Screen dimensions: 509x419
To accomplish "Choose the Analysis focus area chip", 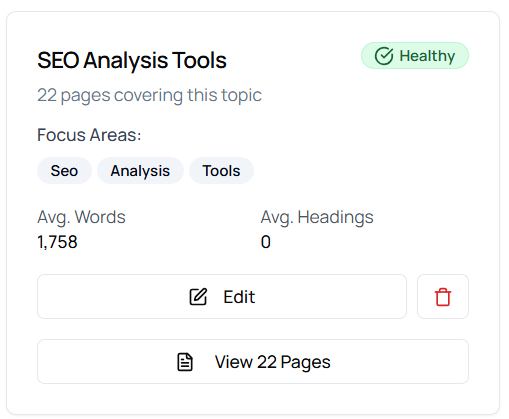I will click(140, 171).
